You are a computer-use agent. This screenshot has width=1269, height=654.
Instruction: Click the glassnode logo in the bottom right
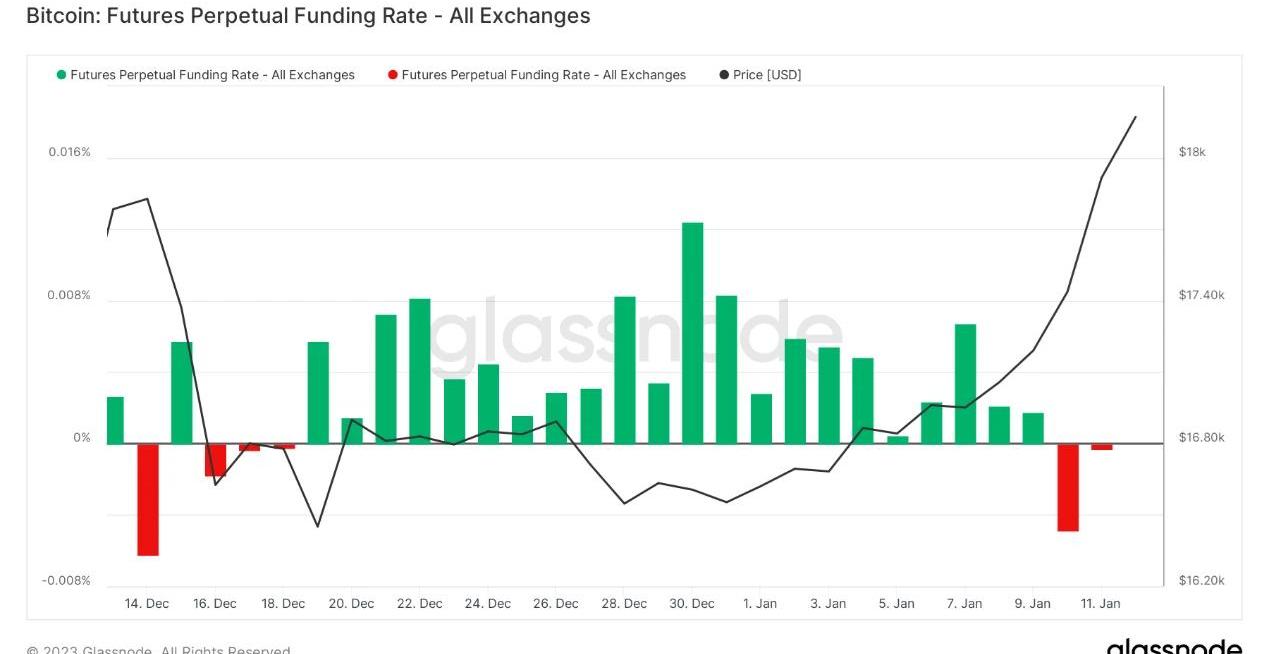1174,647
